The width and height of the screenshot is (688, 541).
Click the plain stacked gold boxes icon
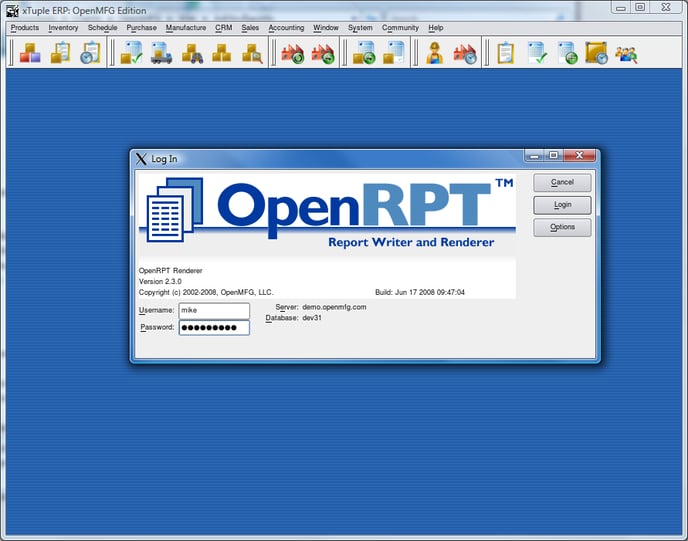tap(222, 53)
